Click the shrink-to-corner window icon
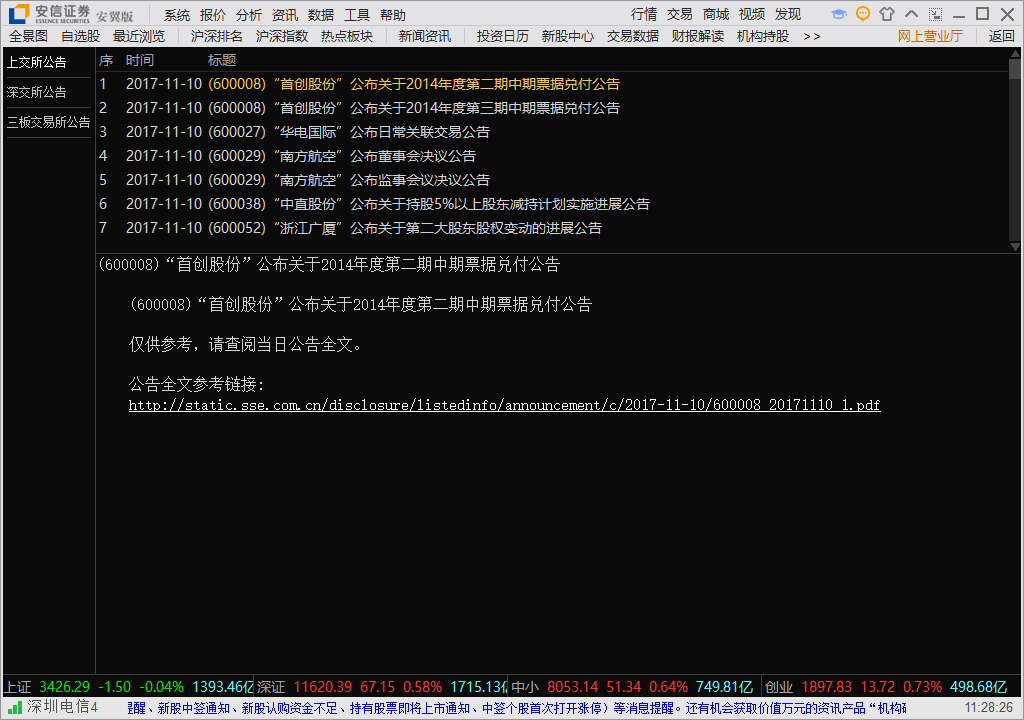The height and width of the screenshot is (720, 1024). [936, 14]
